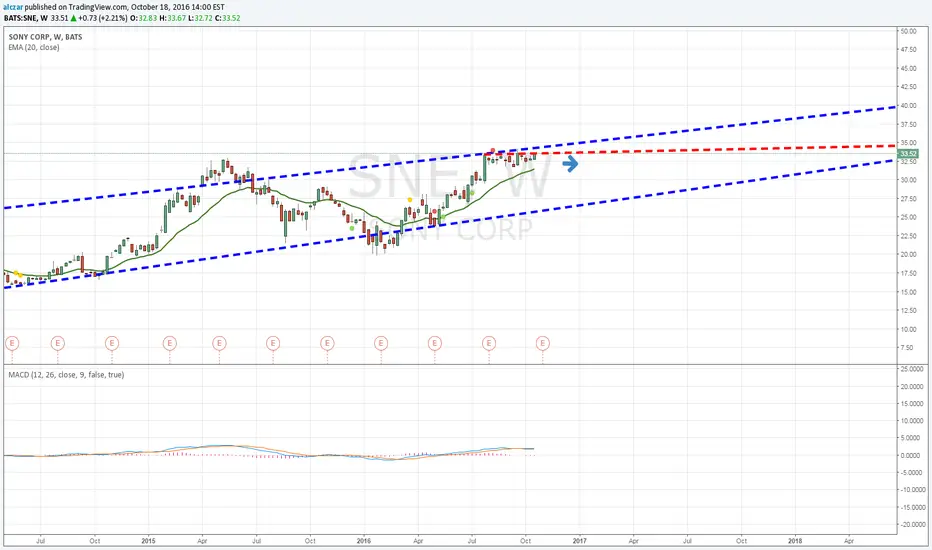Select the L:32.72 low value
The height and width of the screenshot is (550, 932).
coord(200,18)
